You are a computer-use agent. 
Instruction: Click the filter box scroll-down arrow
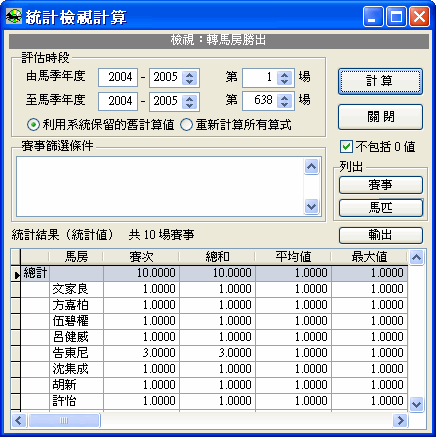pyautogui.click(x=312, y=207)
